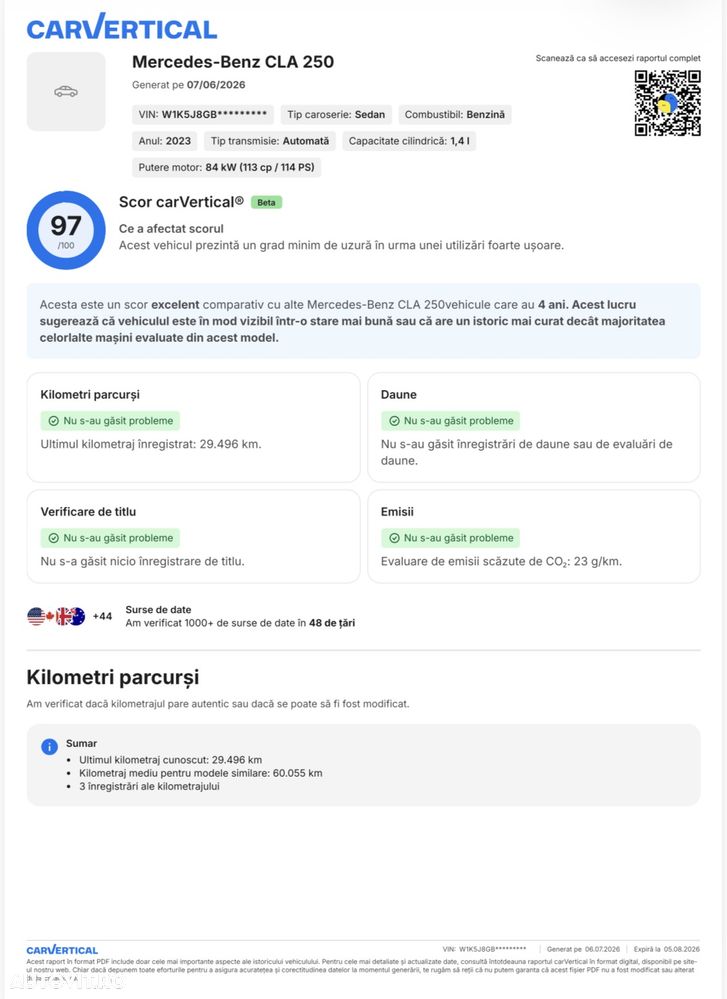Click the carVertical logo at top
The height and width of the screenshot is (999, 727).
(122, 27)
